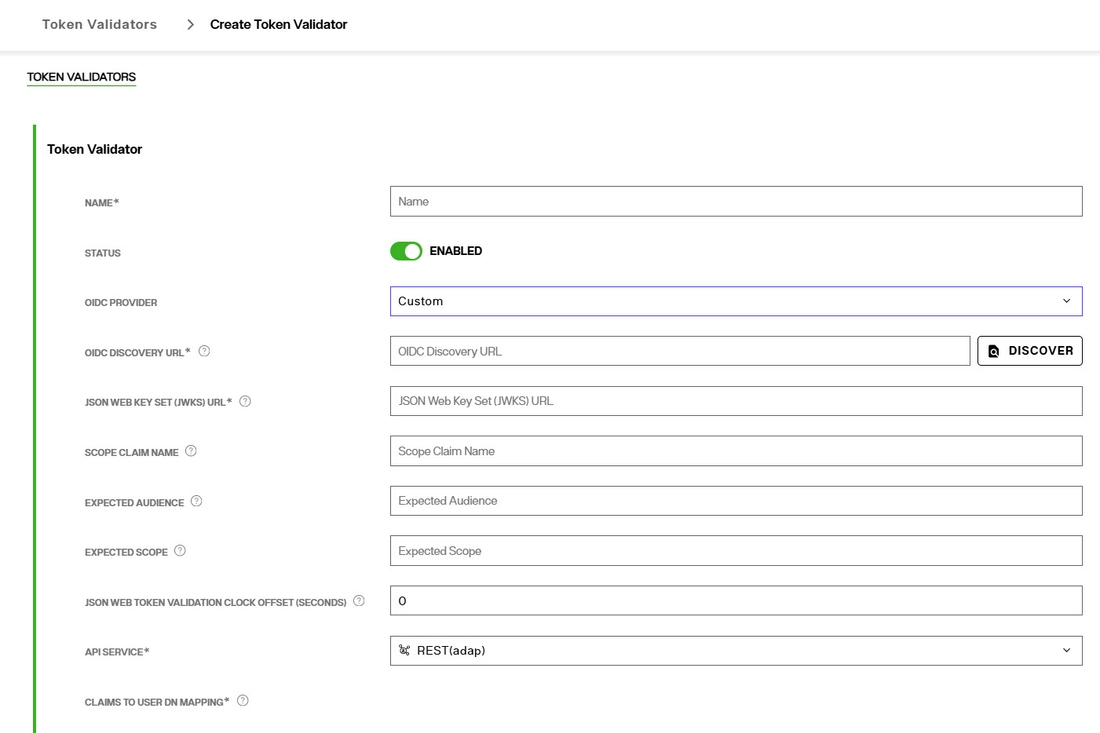The image size is (1100, 733).
Task: Click the Expected Audience input
Action: coord(736,501)
